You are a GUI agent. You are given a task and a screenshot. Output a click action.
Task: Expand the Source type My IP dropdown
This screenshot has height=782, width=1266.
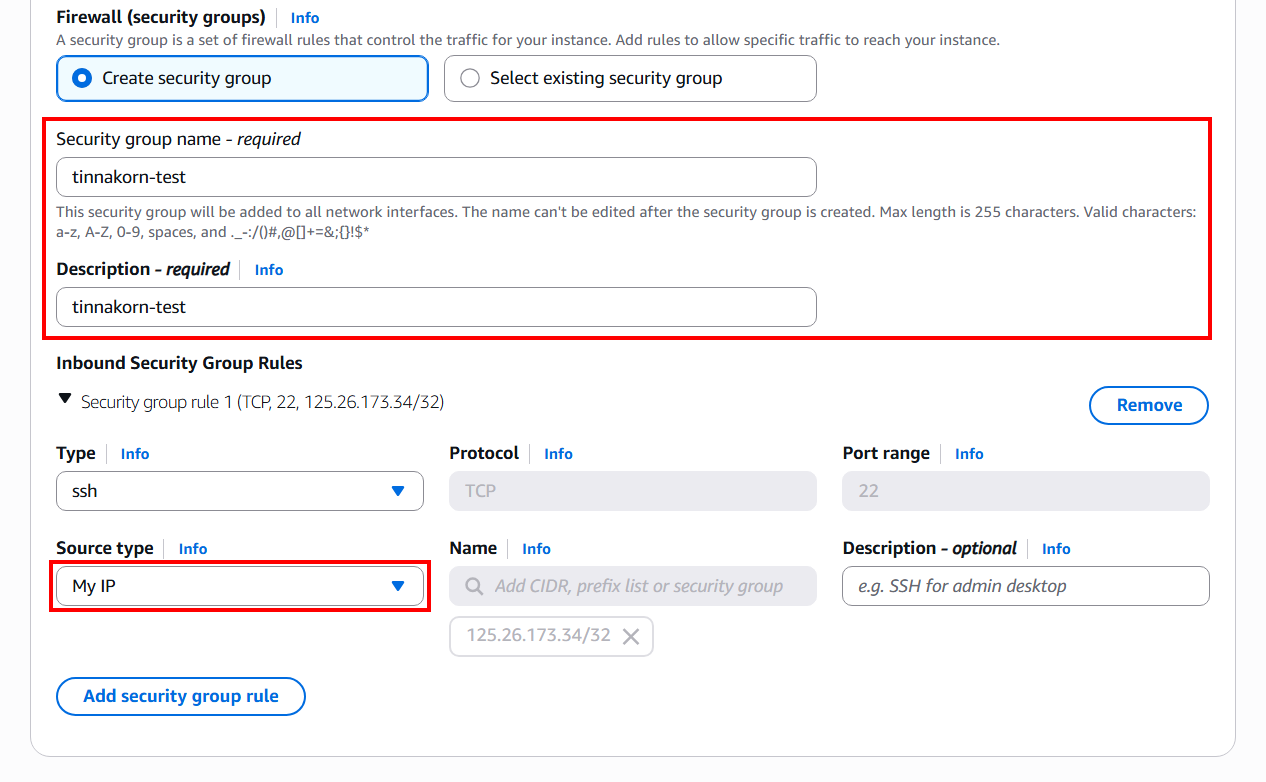click(240, 586)
